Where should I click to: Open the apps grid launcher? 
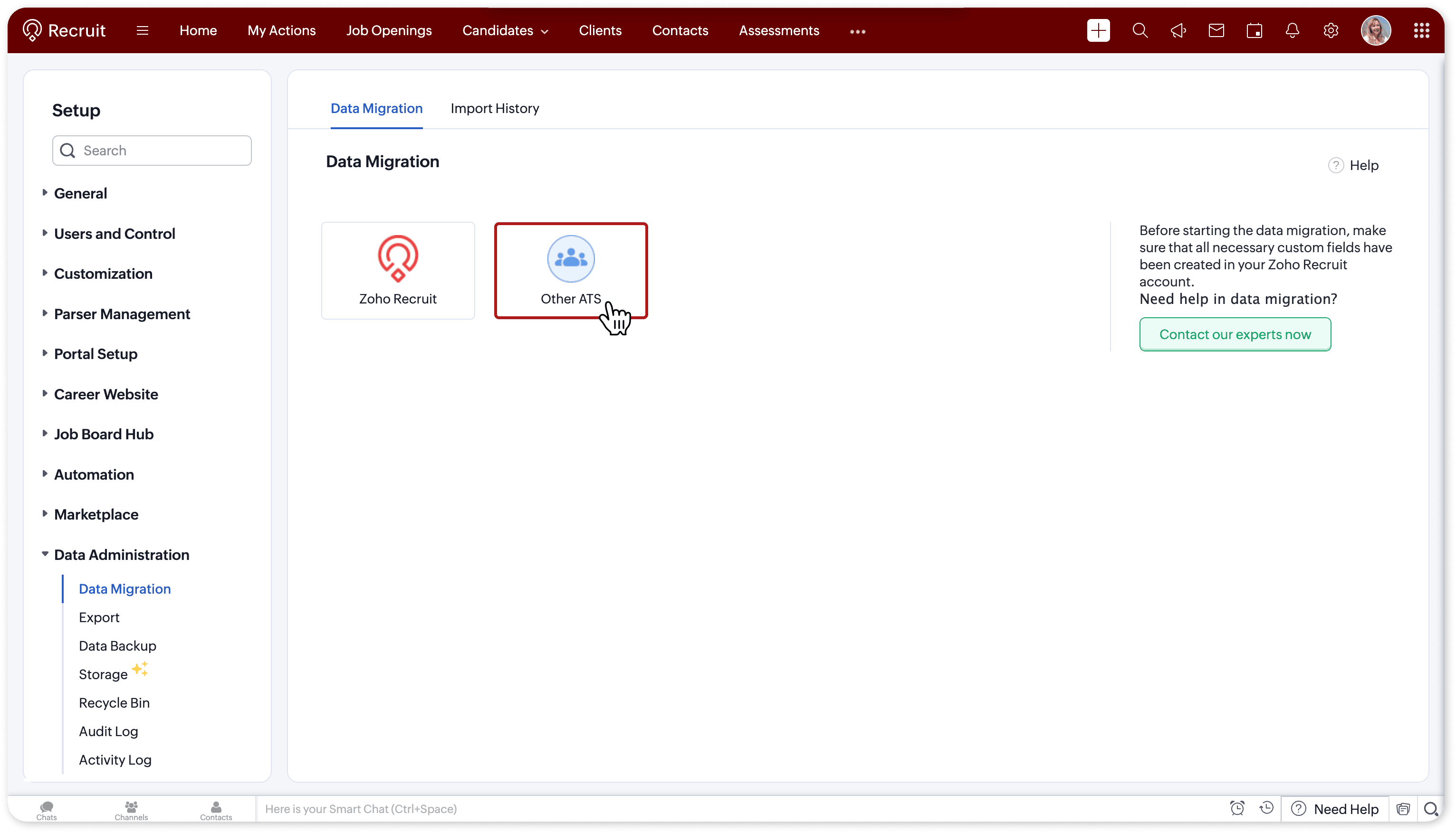coord(1421,30)
